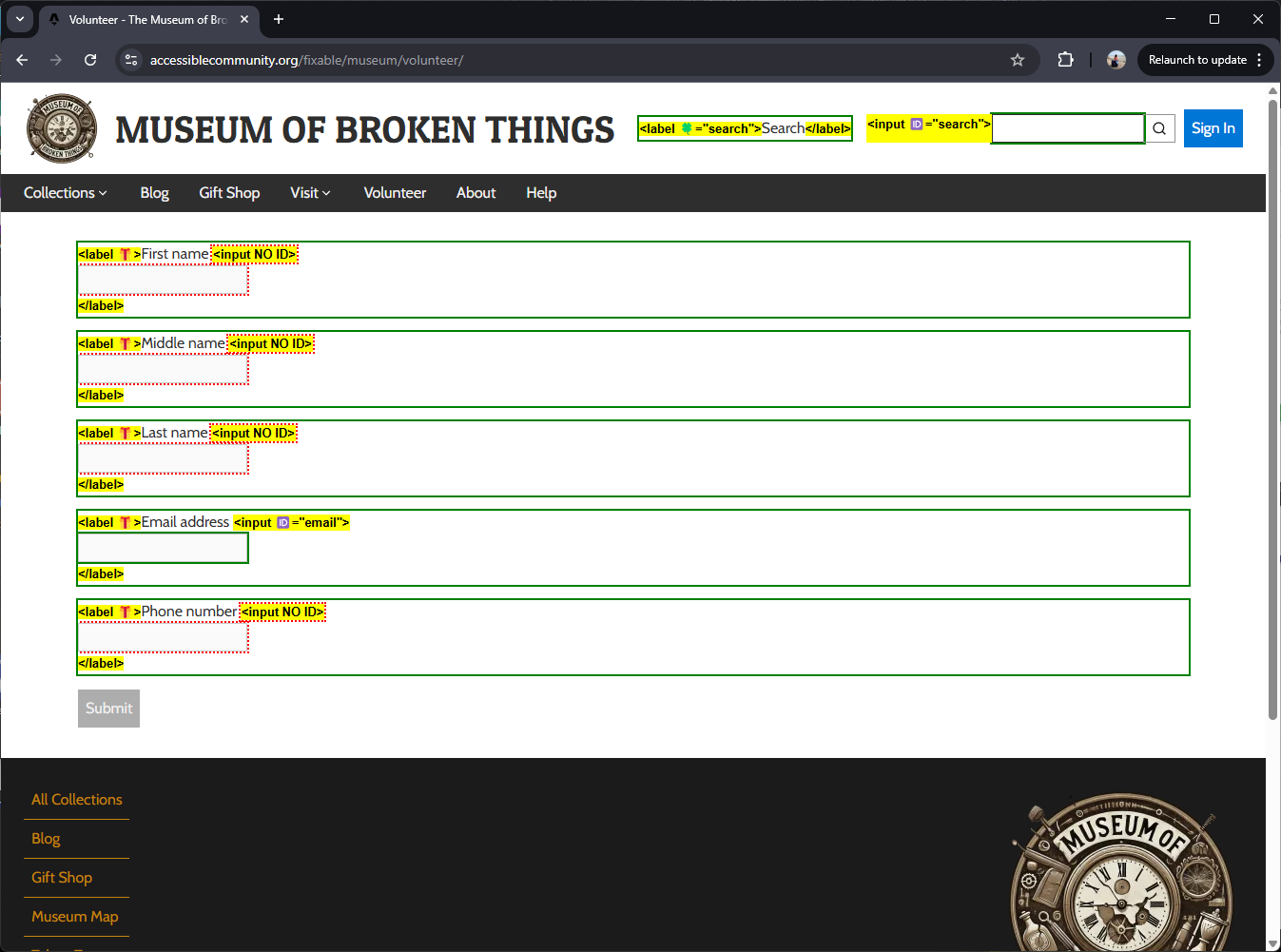Open the About nav item
Viewport: 1281px width, 952px height.
click(476, 193)
